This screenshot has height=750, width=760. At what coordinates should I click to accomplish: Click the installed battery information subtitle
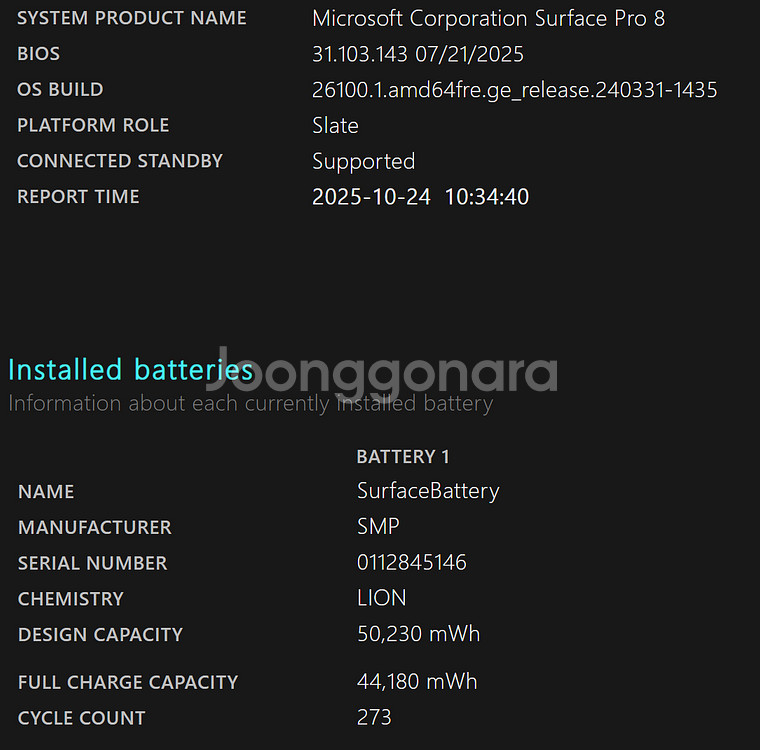(x=250, y=404)
